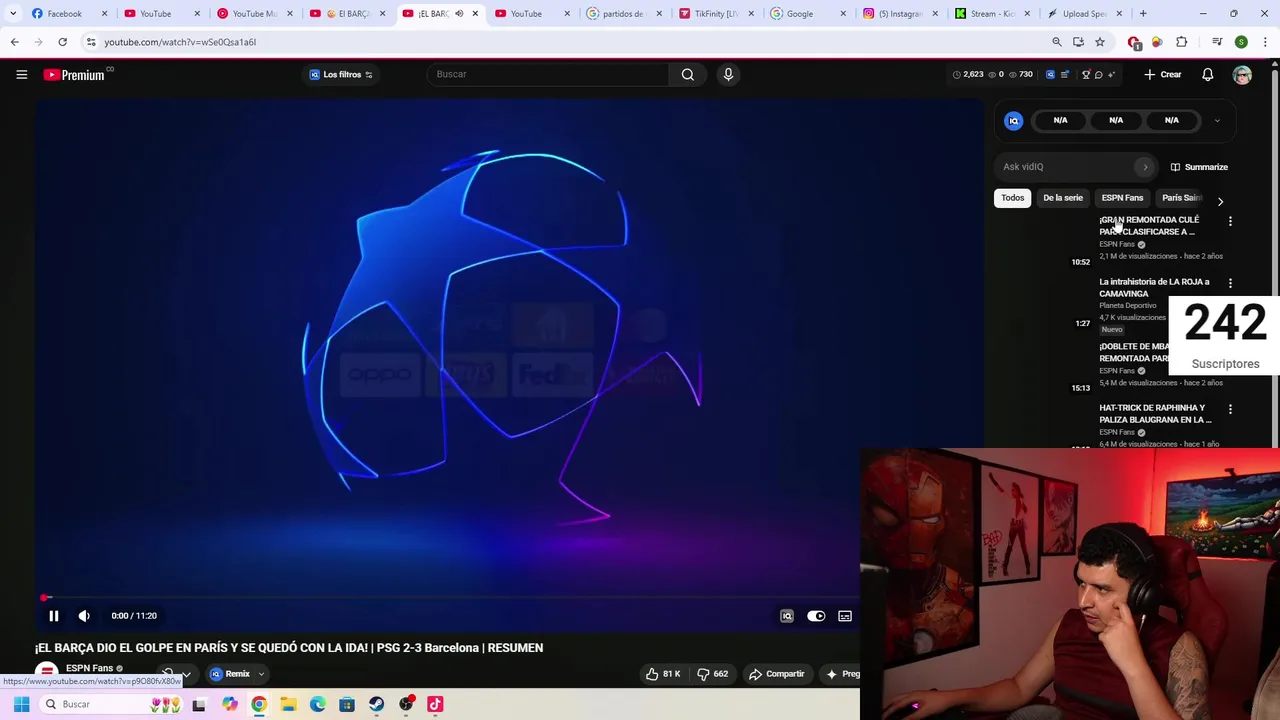Switch to the TikFinity browser tab
This screenshot has width=1280, height=720.
point(715,14)
